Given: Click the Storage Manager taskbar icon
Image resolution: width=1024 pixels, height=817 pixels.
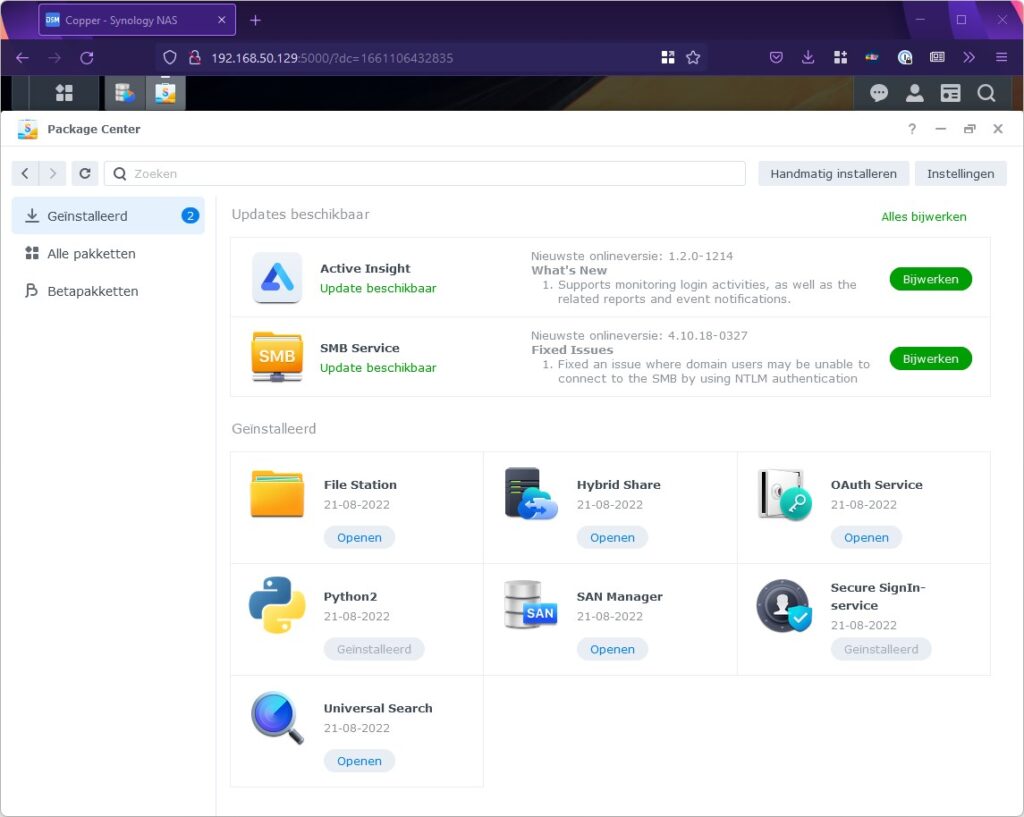Looking at the screenshot, I should [x=125, y=93].
